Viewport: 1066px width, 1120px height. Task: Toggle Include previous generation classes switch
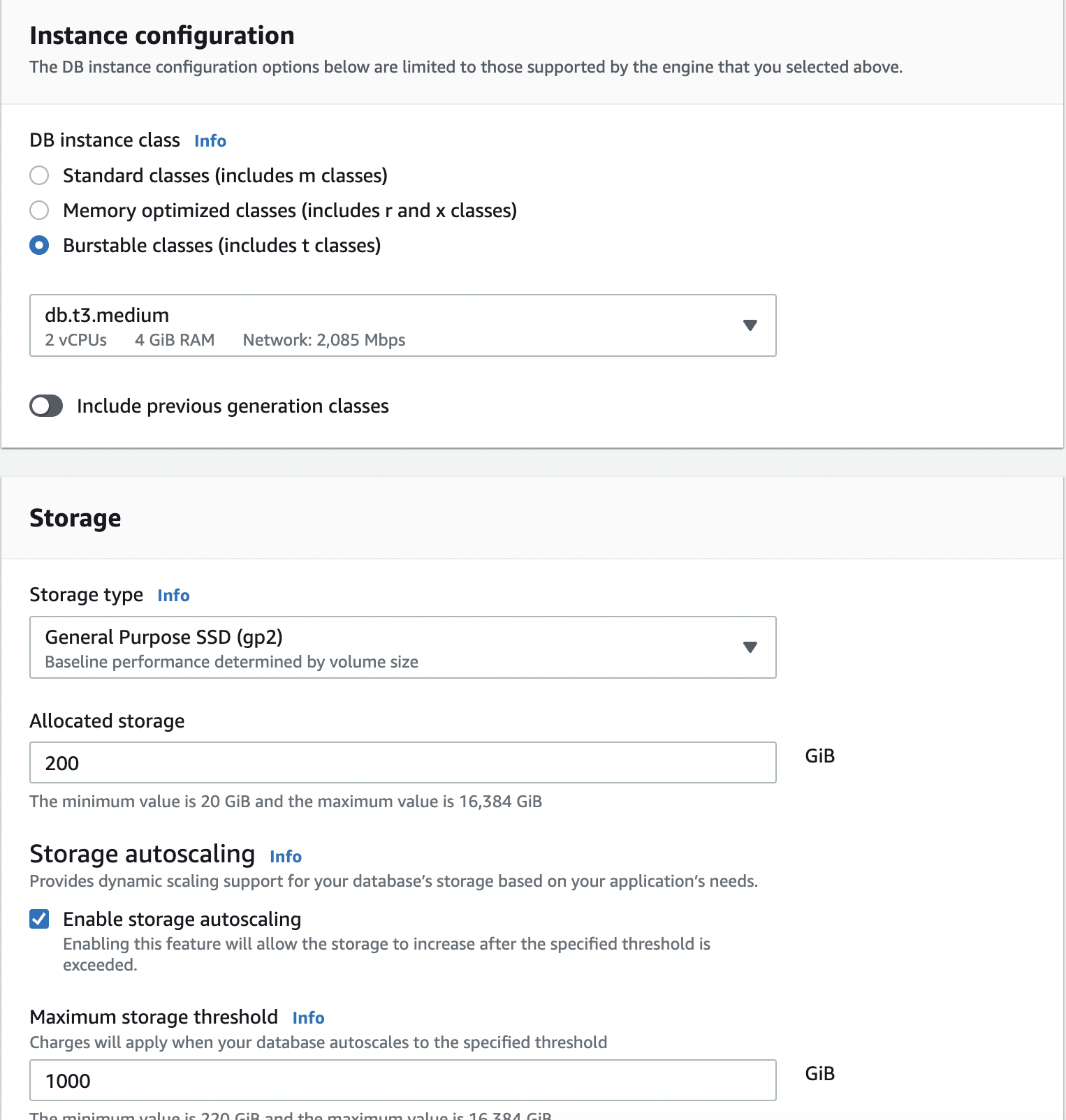46,406
